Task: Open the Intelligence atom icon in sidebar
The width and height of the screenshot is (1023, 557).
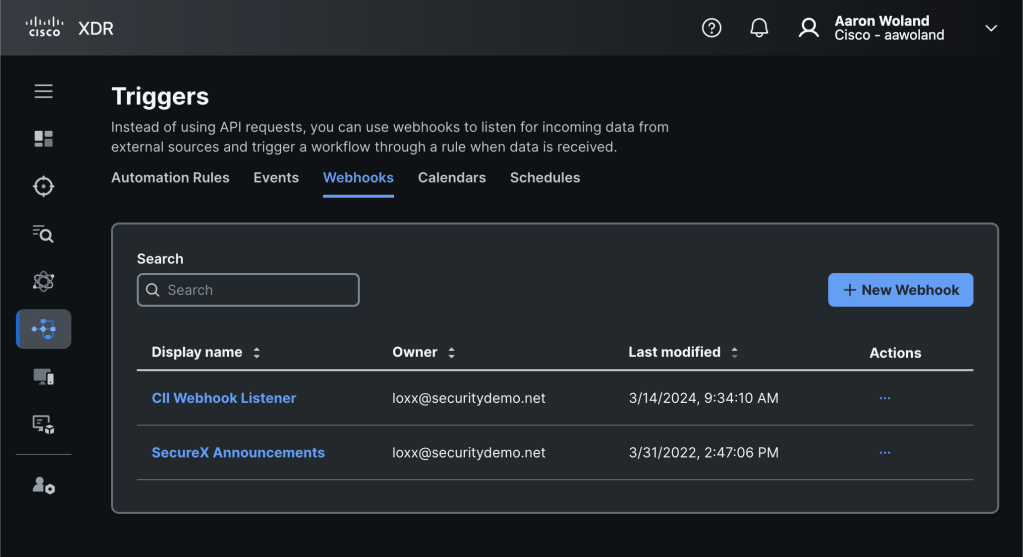Action: [x=43, y=282]
